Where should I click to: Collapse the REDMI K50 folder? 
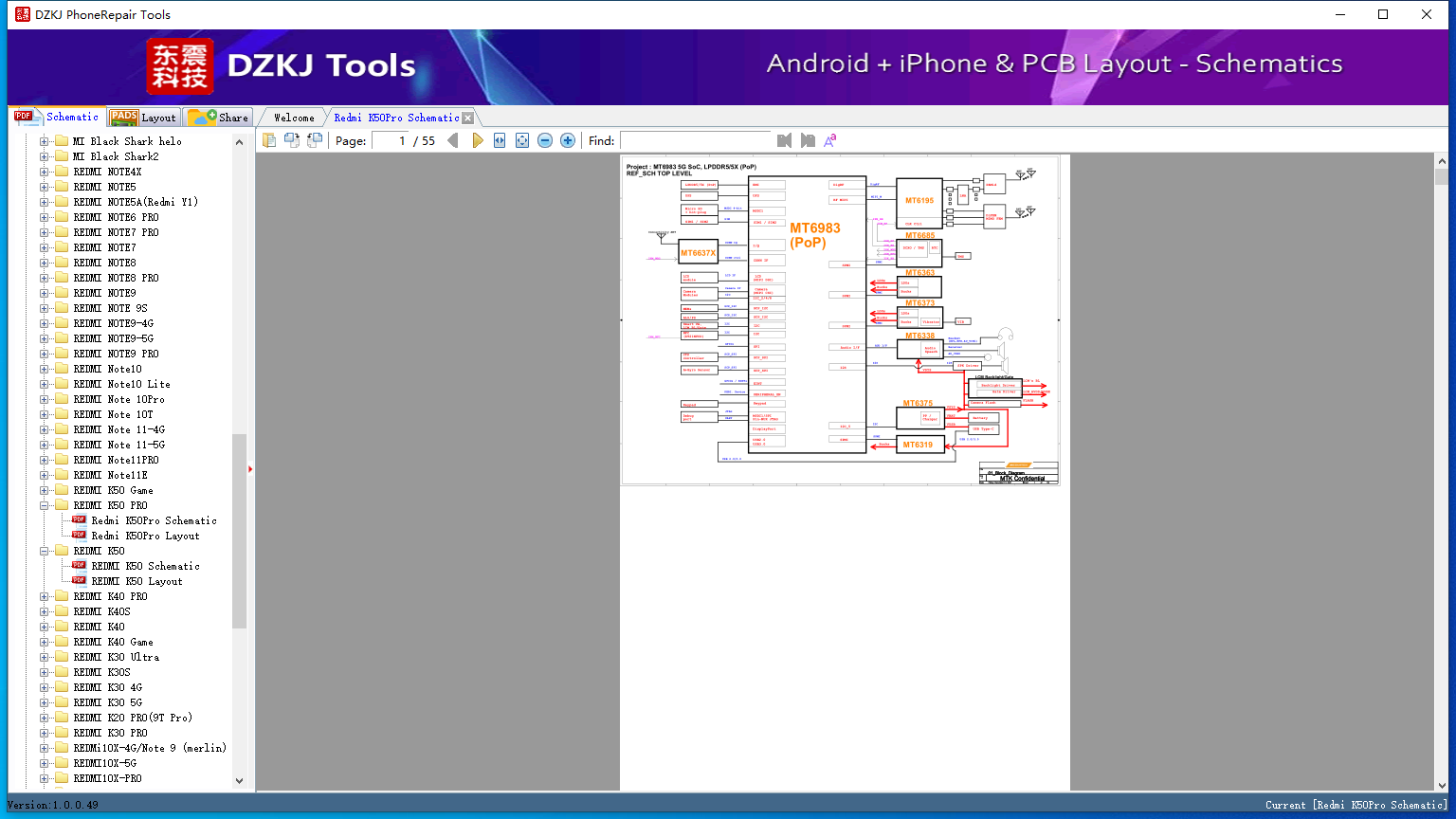(x=44, y=551)
